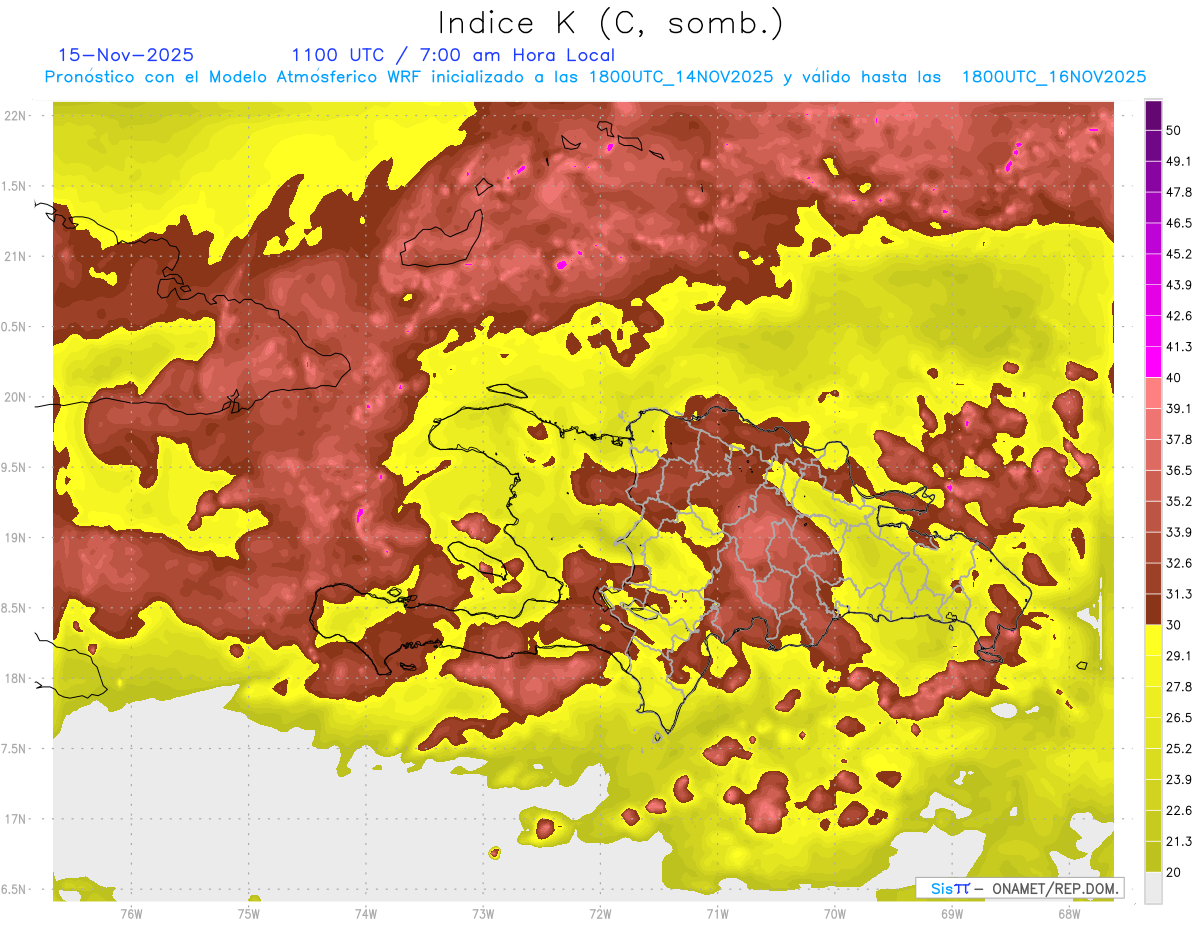Click the "76W" longitude label
This screenshot has height=927, width=1200.
[x=131, y=914]
